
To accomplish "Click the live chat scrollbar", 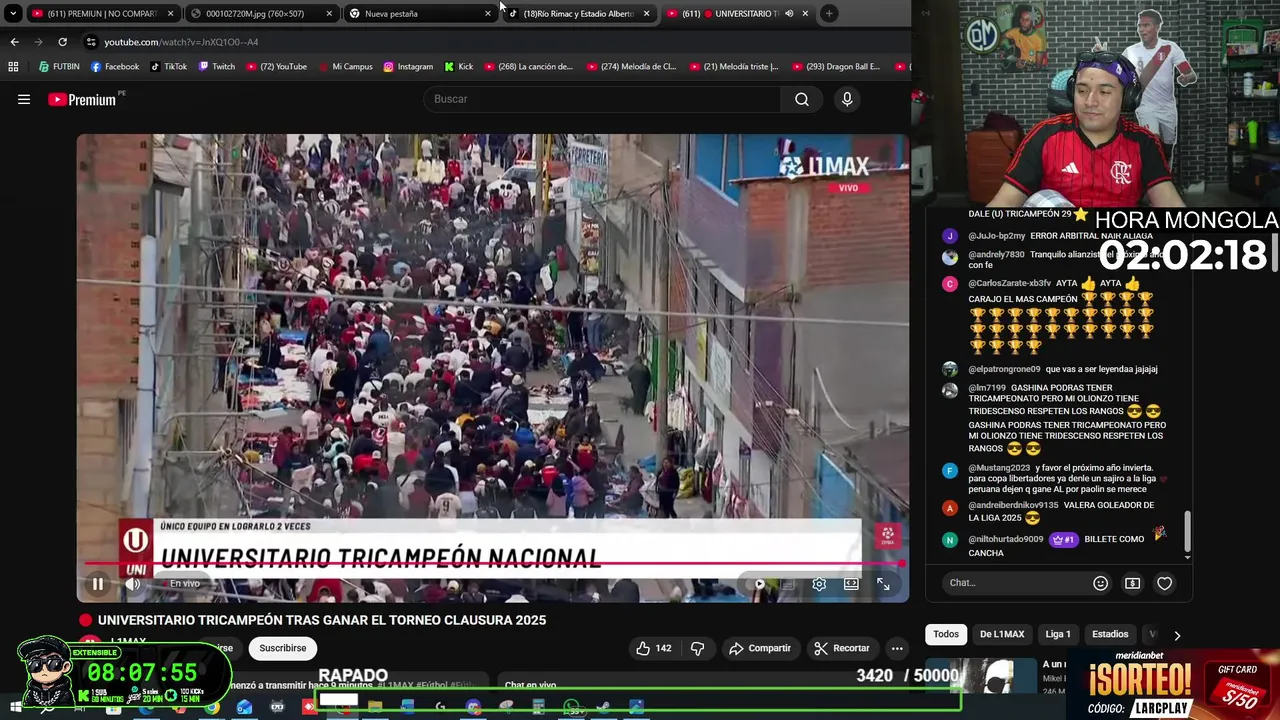I will point(1187,534).
